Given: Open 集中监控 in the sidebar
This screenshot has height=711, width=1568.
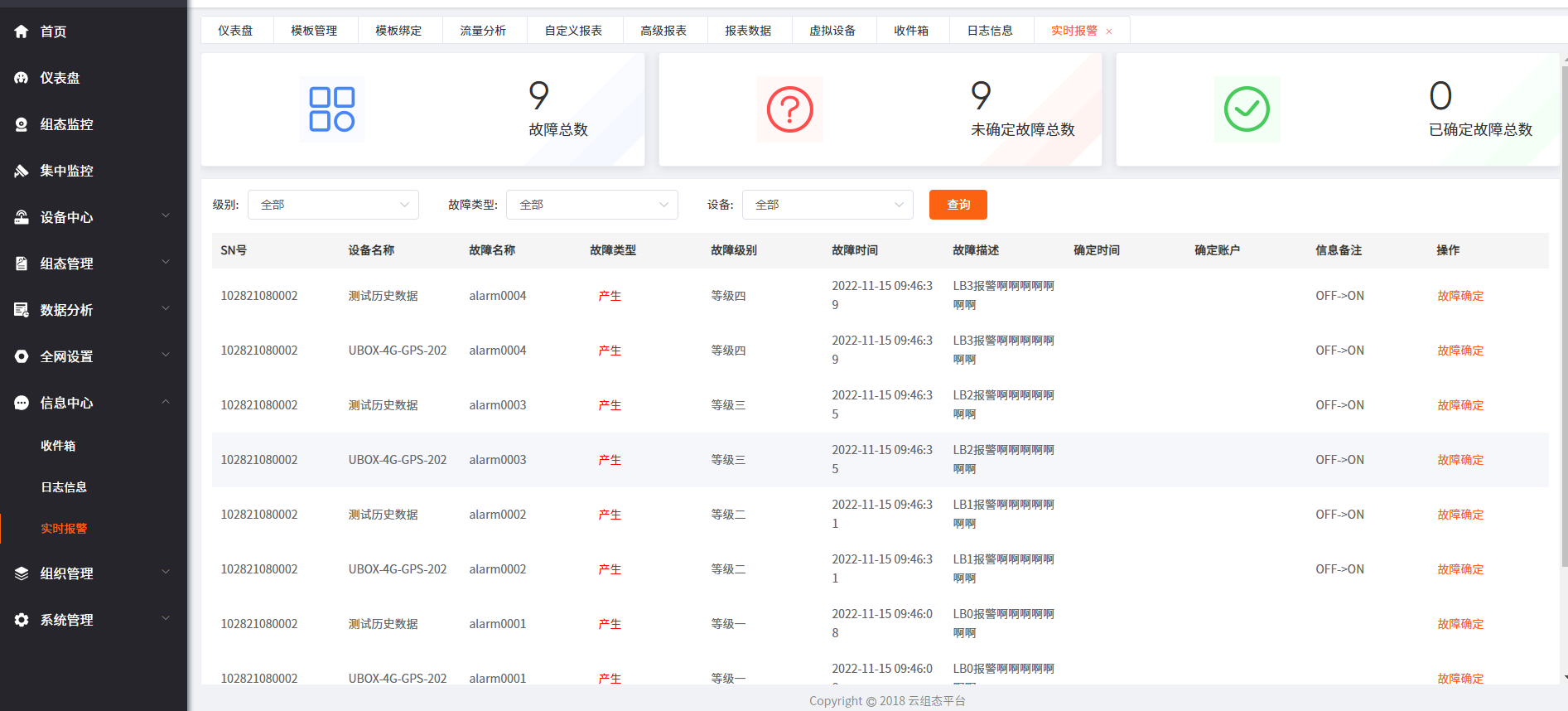Looking at the screenshot, I should (x=66, y=171).
